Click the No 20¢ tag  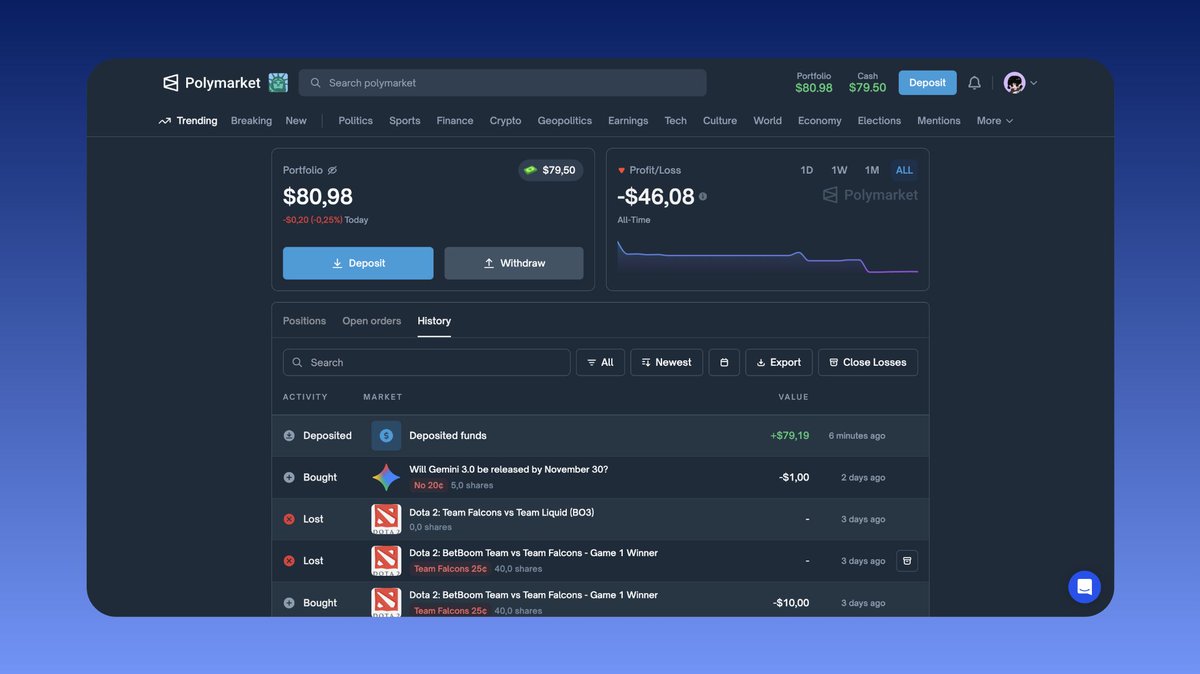tap(428, 485)
